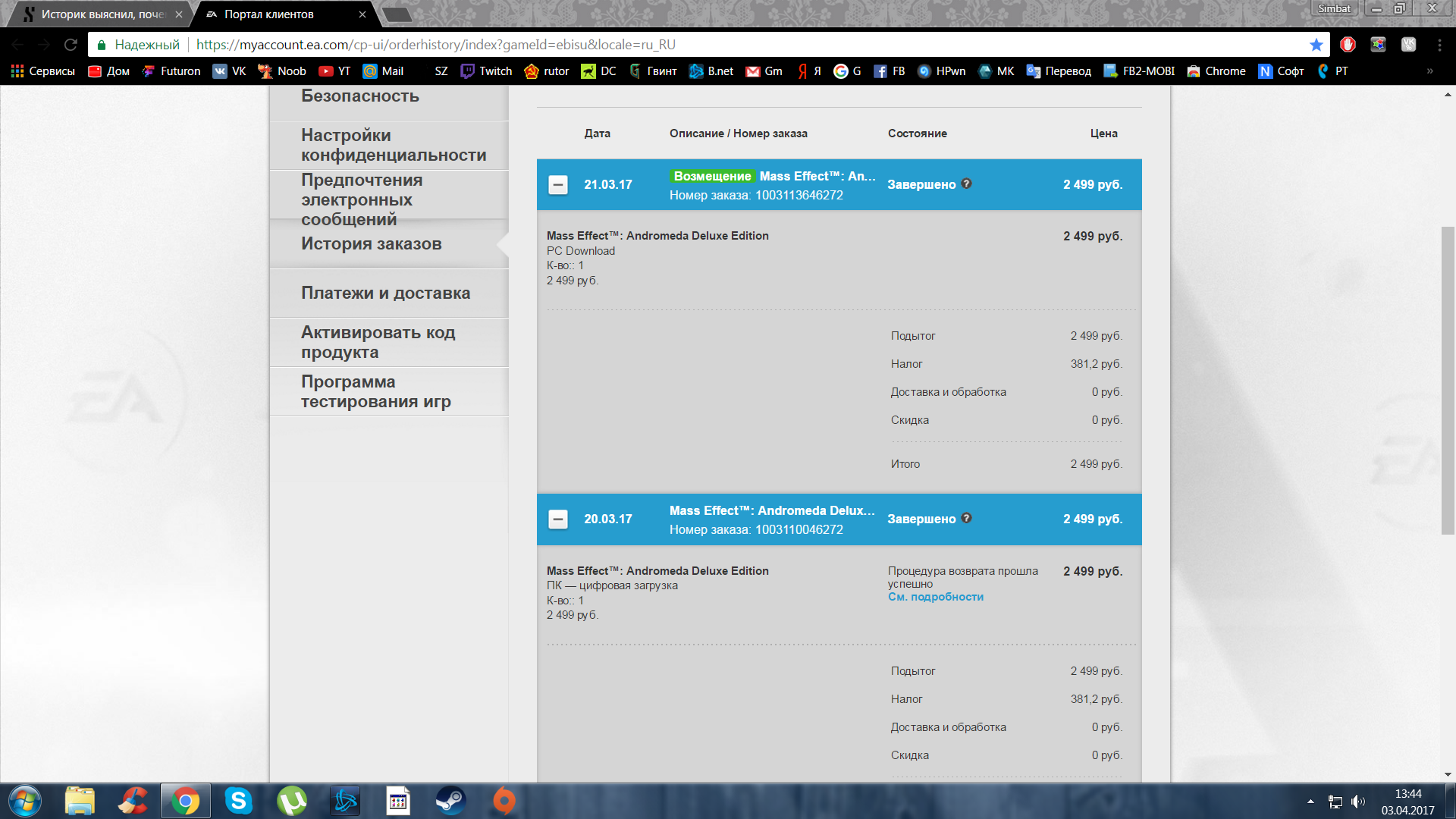Viewport: 1456px width, 819px height.
Task: Open the Гвинт bookmark
Action: 653,71
